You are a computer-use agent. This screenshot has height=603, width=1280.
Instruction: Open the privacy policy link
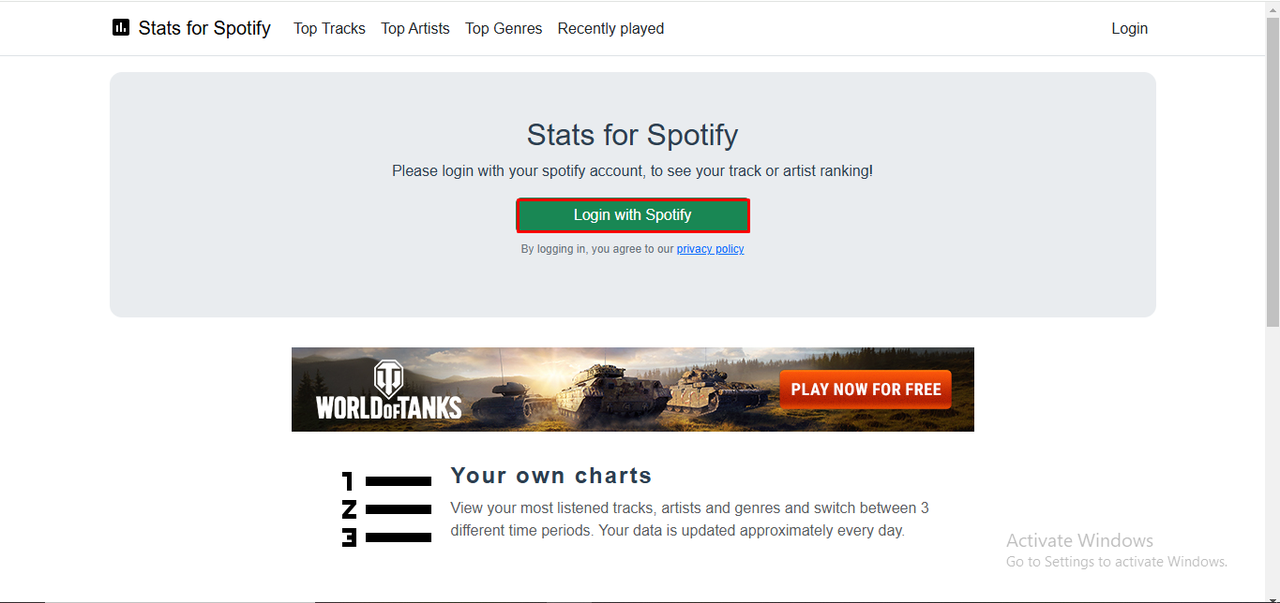(x=710, y=249)
